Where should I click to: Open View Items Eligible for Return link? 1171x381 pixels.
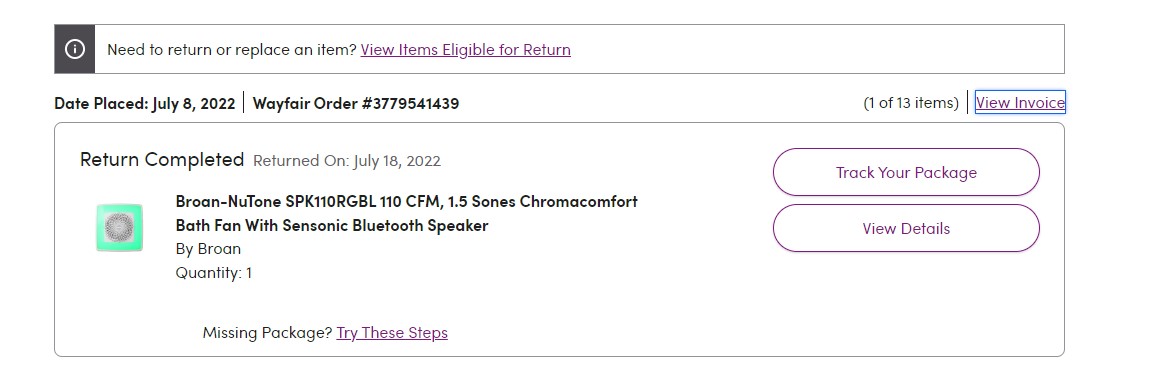(465, 50)
